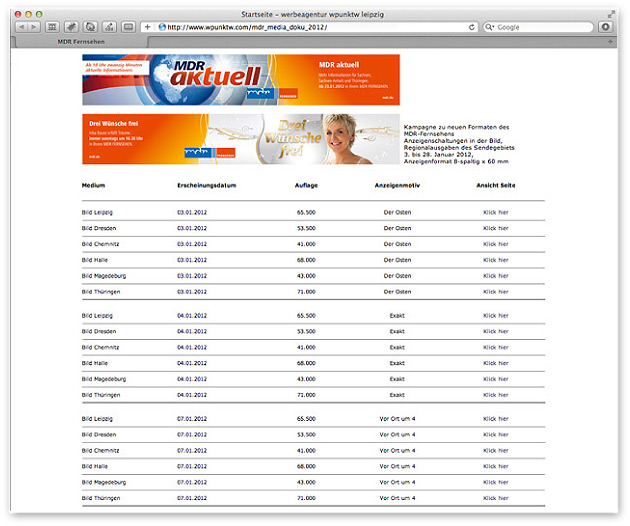Open Klick hier for Bild Dresden 04.01.2012
The image size is (630, 526).
(495, 332)
